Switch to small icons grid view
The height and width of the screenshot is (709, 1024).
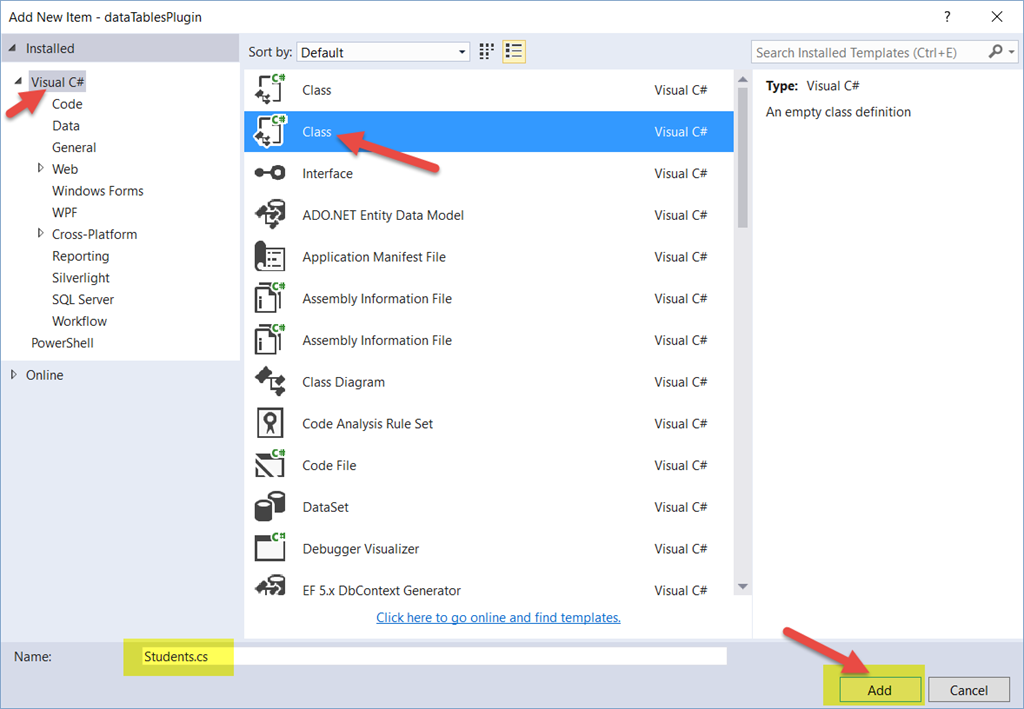coord(487,52)
